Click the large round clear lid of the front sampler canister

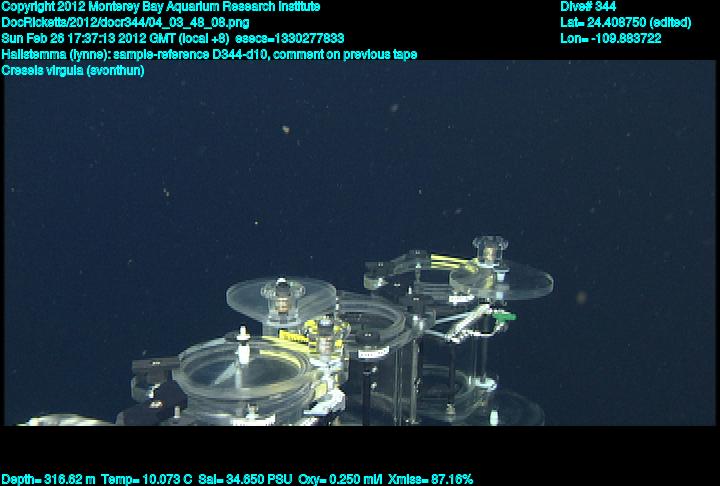click(243, 370)
